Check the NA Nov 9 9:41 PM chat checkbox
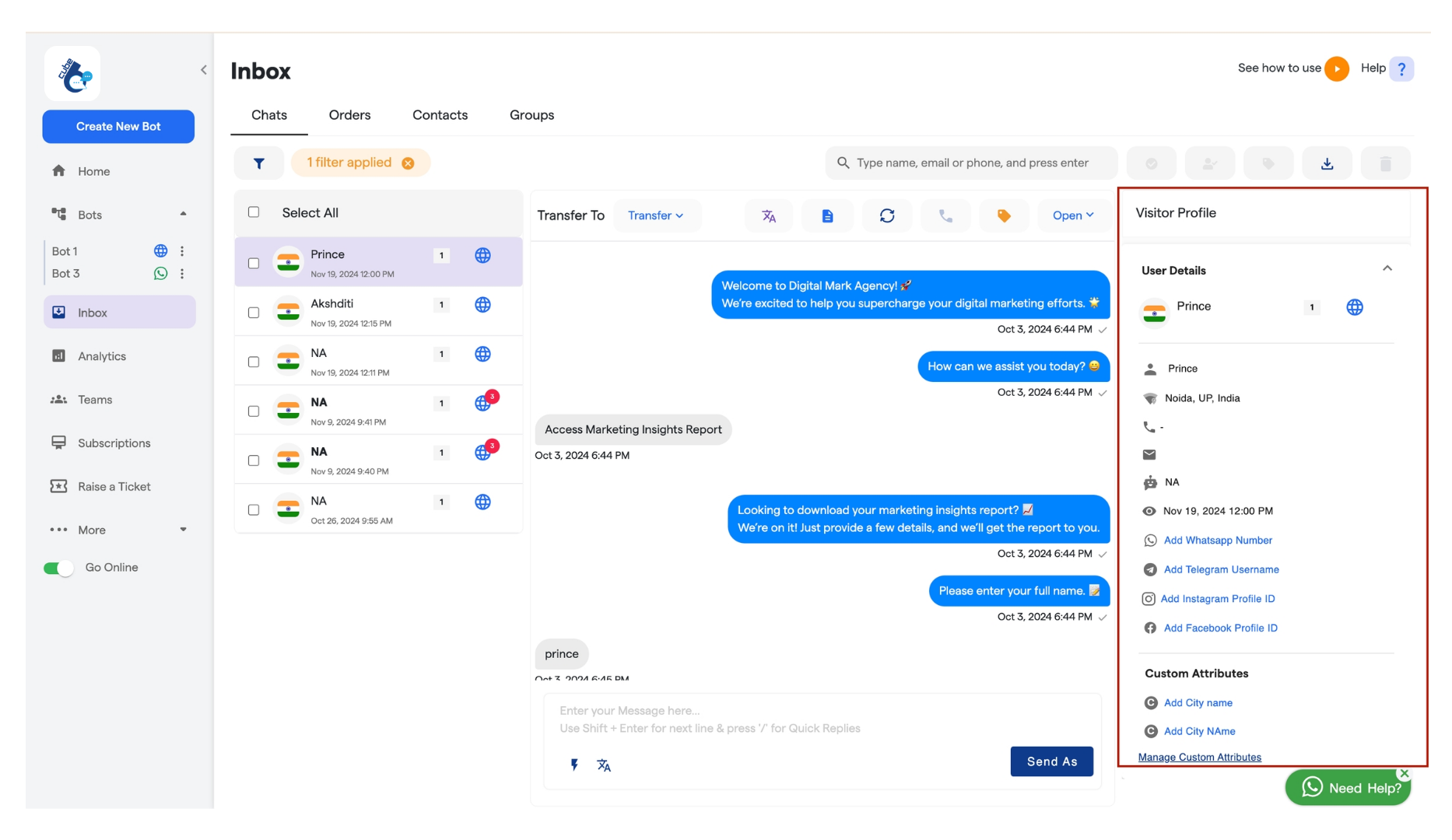This screenshot has height=840, width=1452. [254, 411]
